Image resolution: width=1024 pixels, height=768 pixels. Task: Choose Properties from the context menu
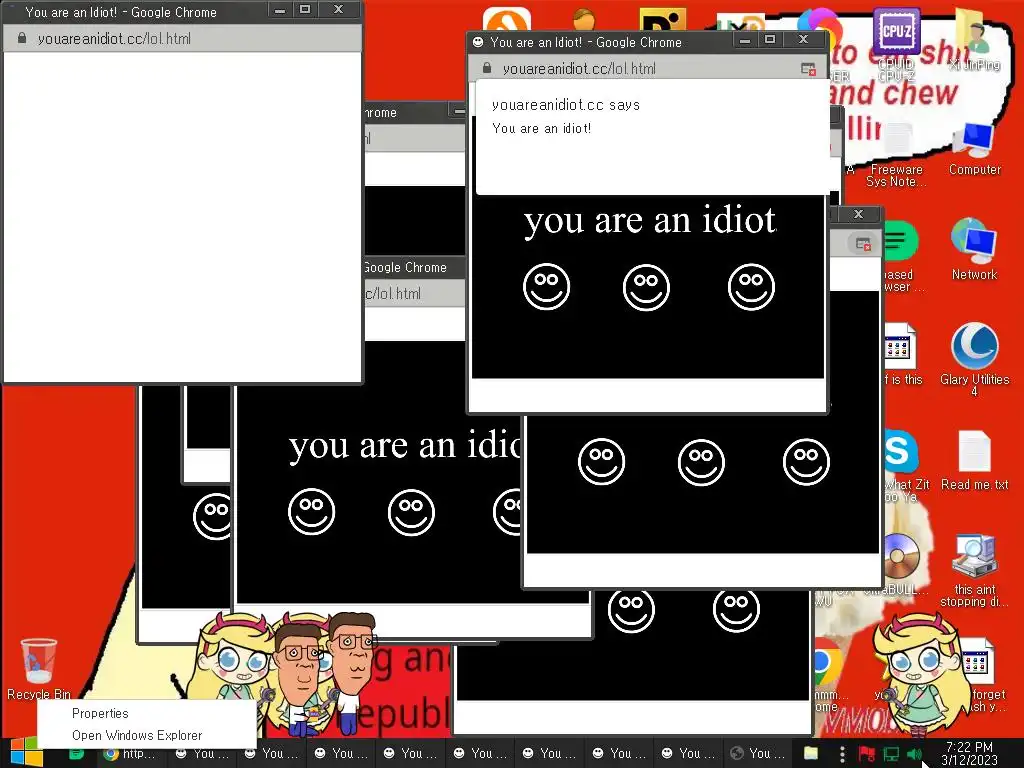100,713
